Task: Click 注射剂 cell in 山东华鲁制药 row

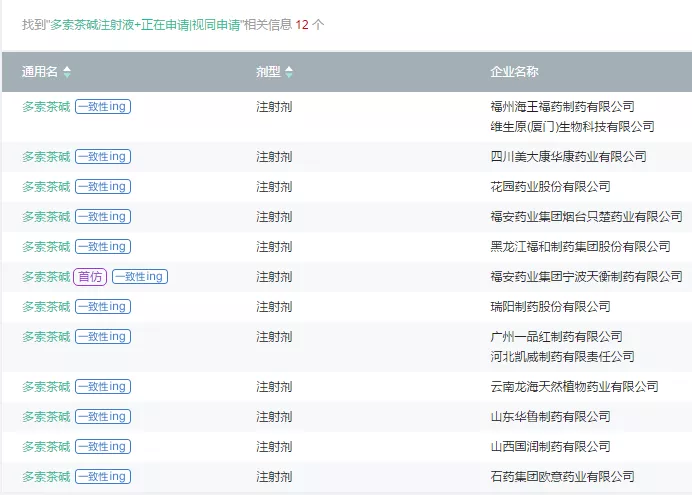Action: click(x=274, y=416)
